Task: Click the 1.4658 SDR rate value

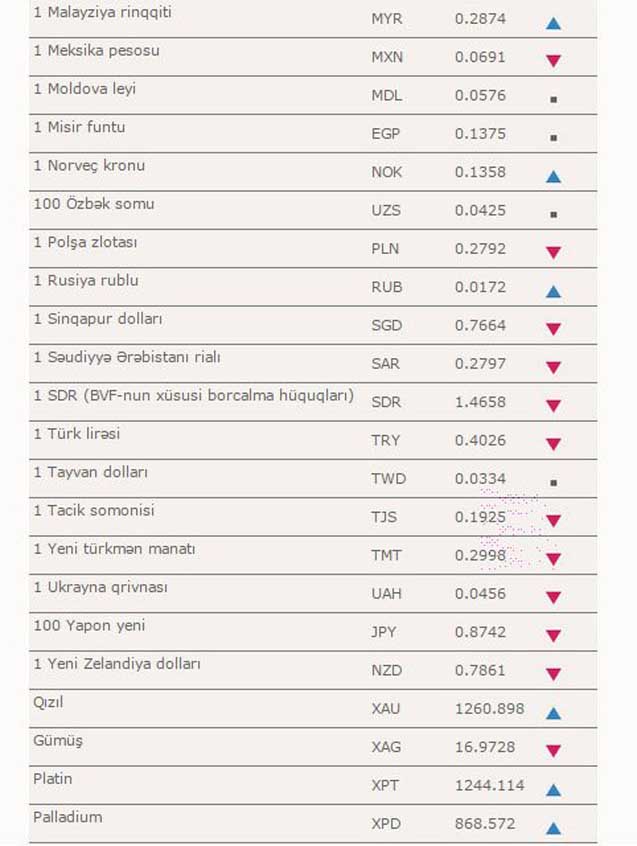Action: coord(480,402)
